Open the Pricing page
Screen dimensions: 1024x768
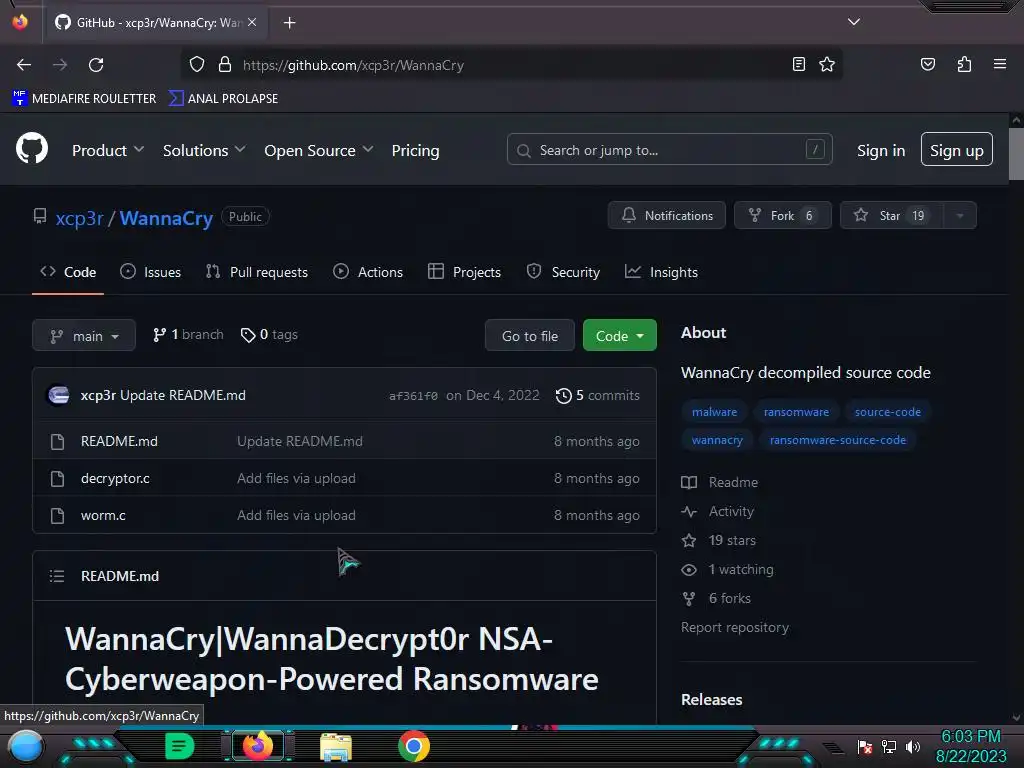pyautogui.click(x=415, y=150)
